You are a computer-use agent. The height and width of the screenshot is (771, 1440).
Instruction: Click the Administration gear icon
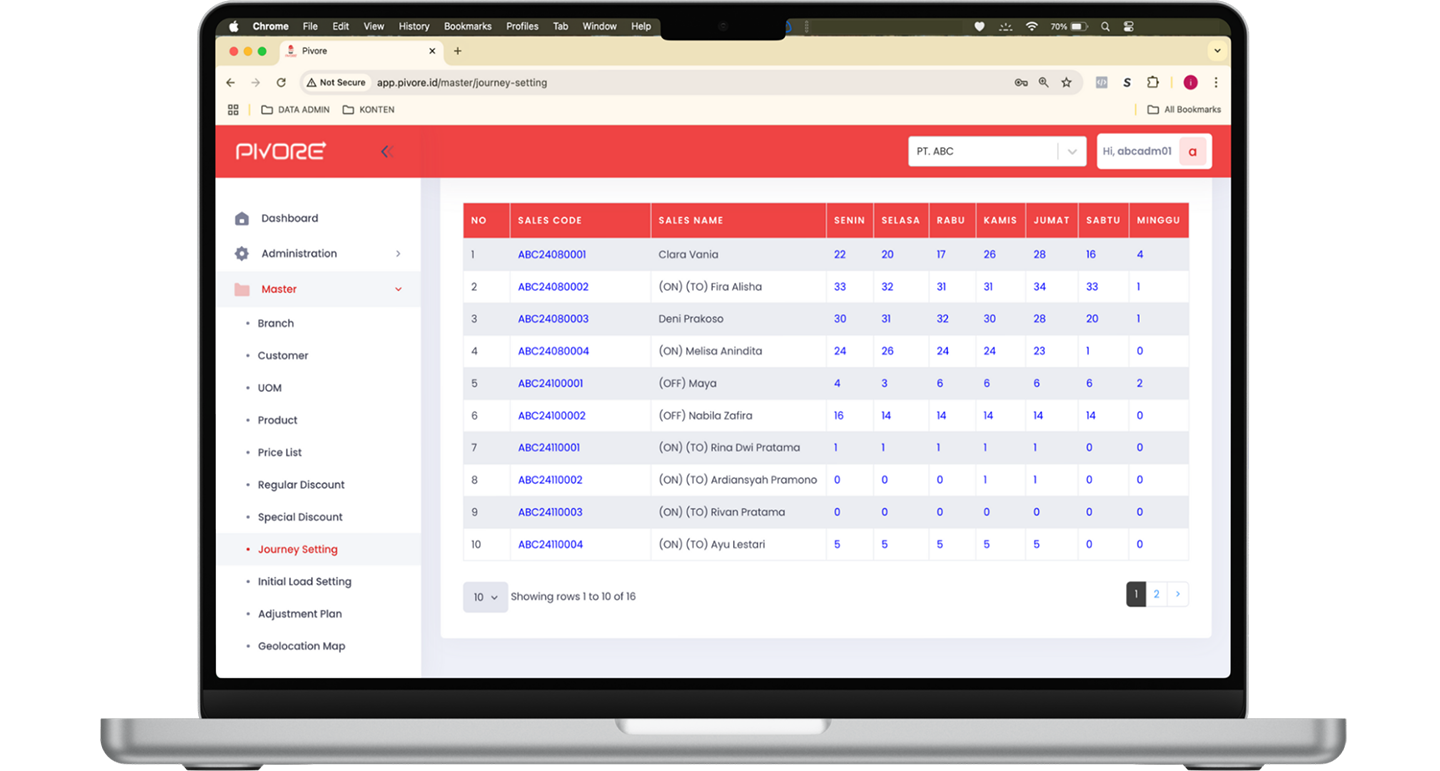[242, 254]
